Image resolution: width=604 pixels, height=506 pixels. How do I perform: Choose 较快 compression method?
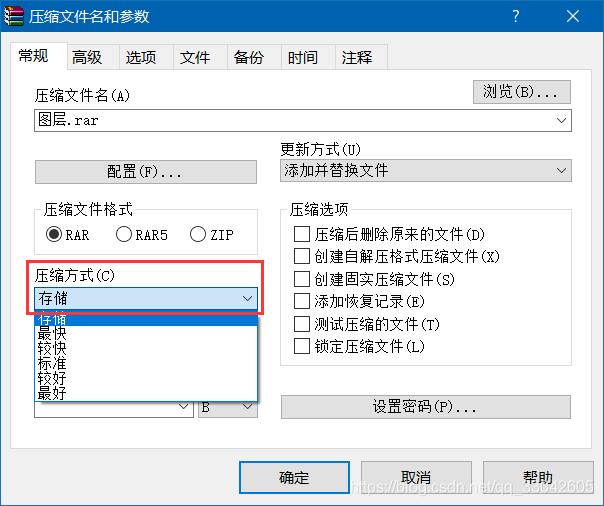[x=146, y=349]
